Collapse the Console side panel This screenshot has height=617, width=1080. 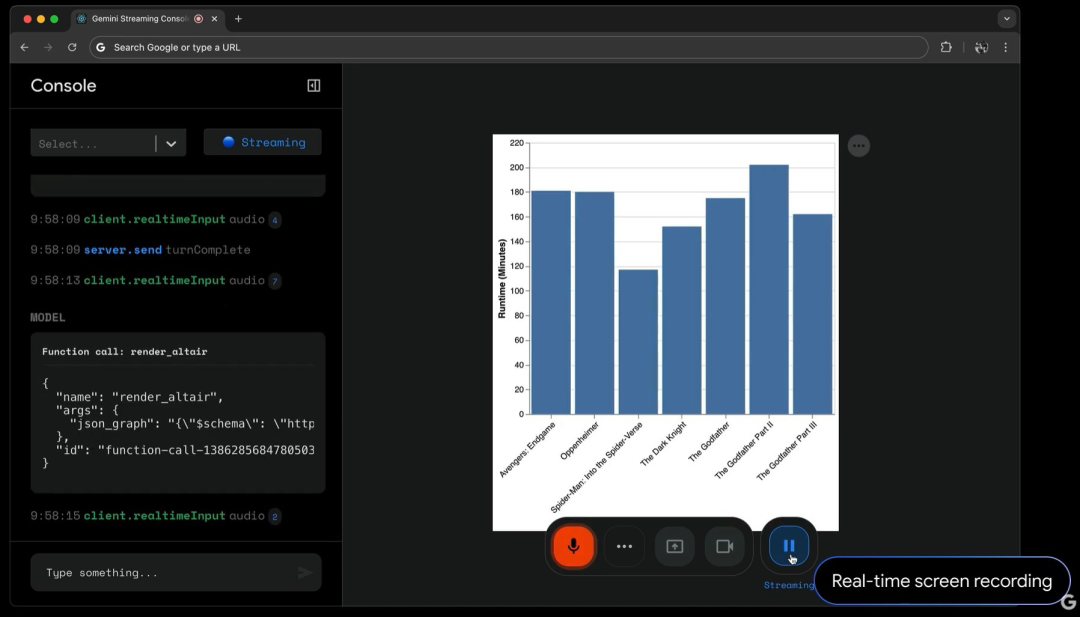point(313,86)
